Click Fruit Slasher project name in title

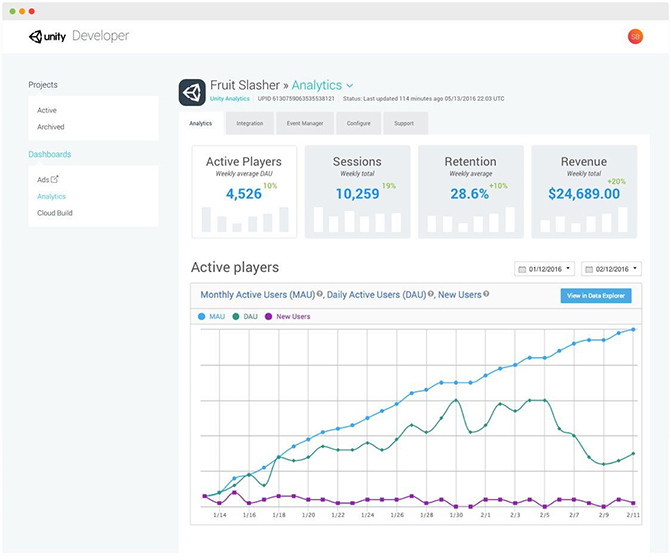tap(245, 85)
